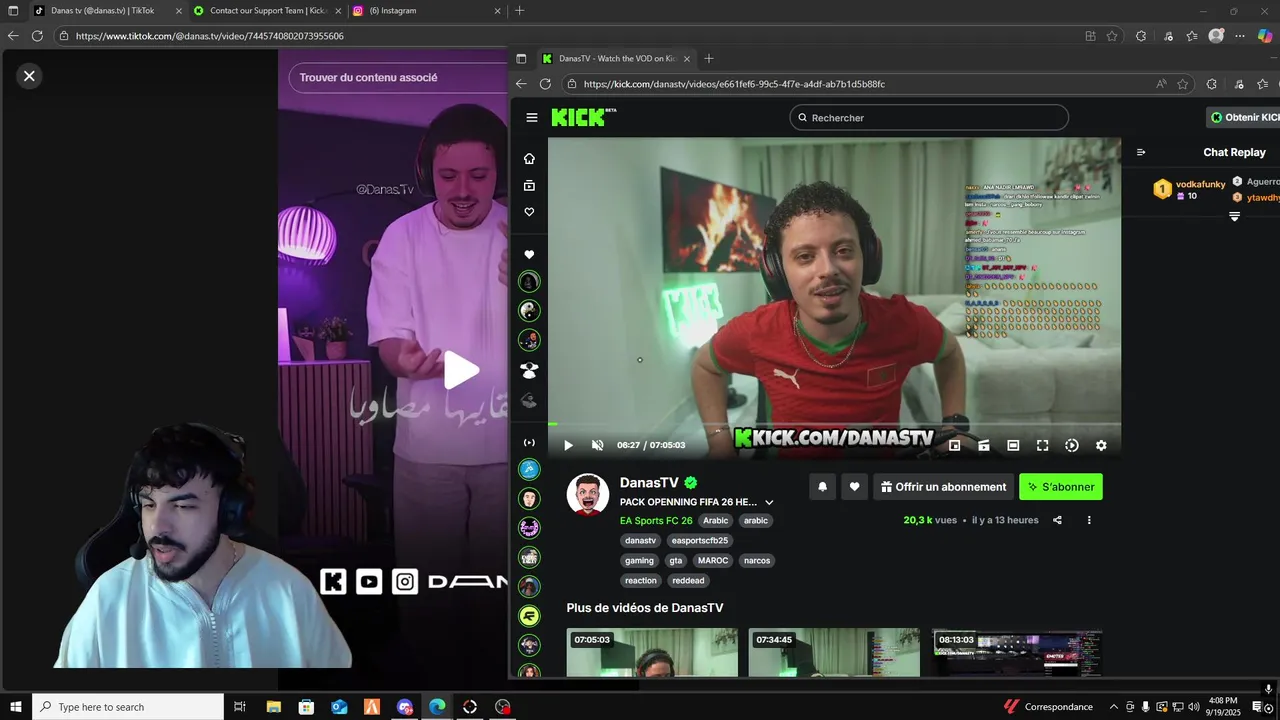The image size is (1280, 720).
Task: Select the gta tag
Action: pos(676,561)
